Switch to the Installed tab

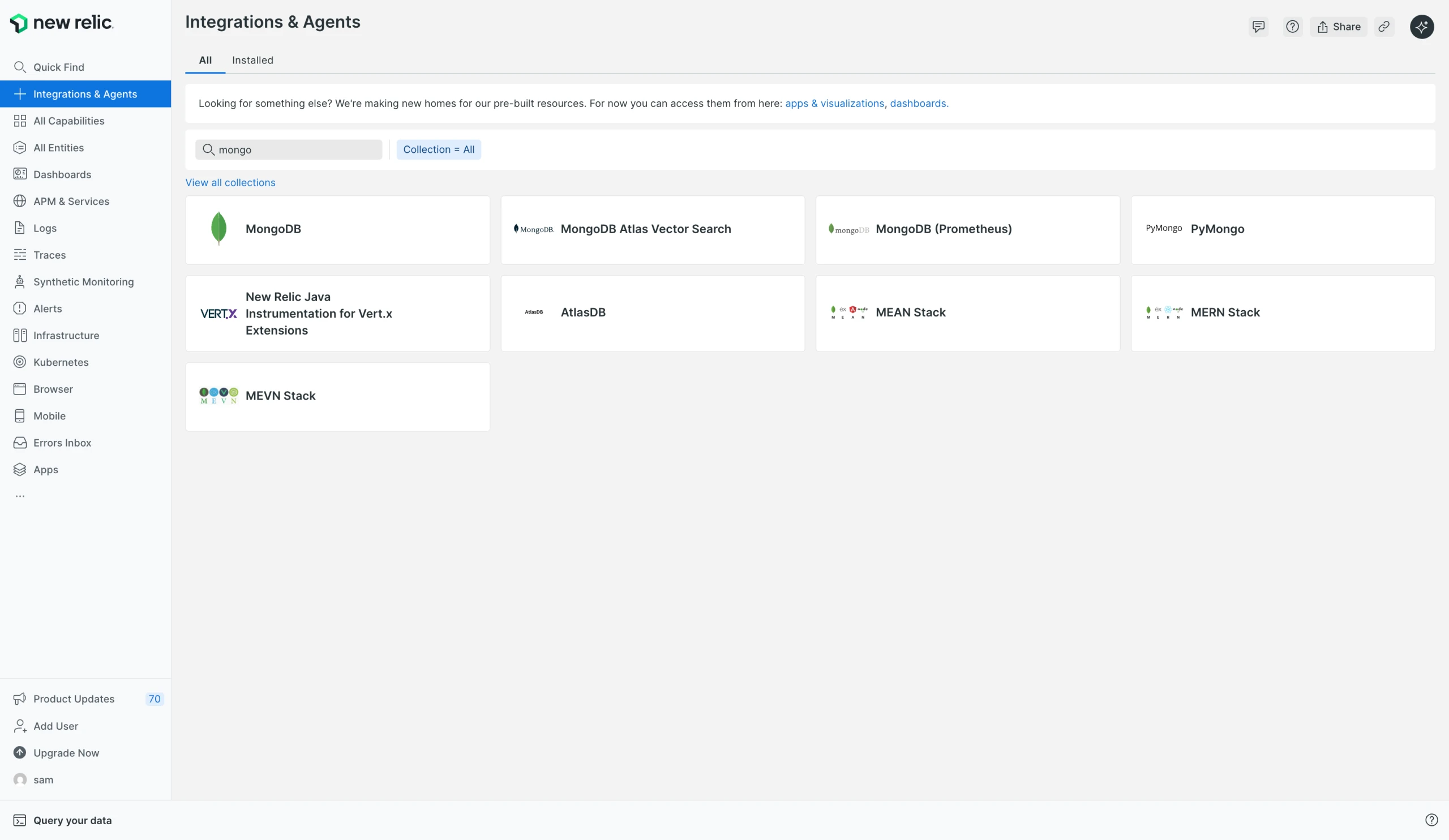(x=252, y=61)
